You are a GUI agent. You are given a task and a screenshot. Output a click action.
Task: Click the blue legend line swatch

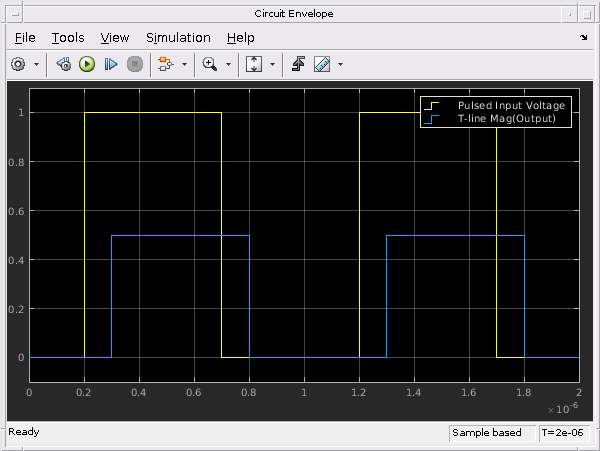click(432, 119)
